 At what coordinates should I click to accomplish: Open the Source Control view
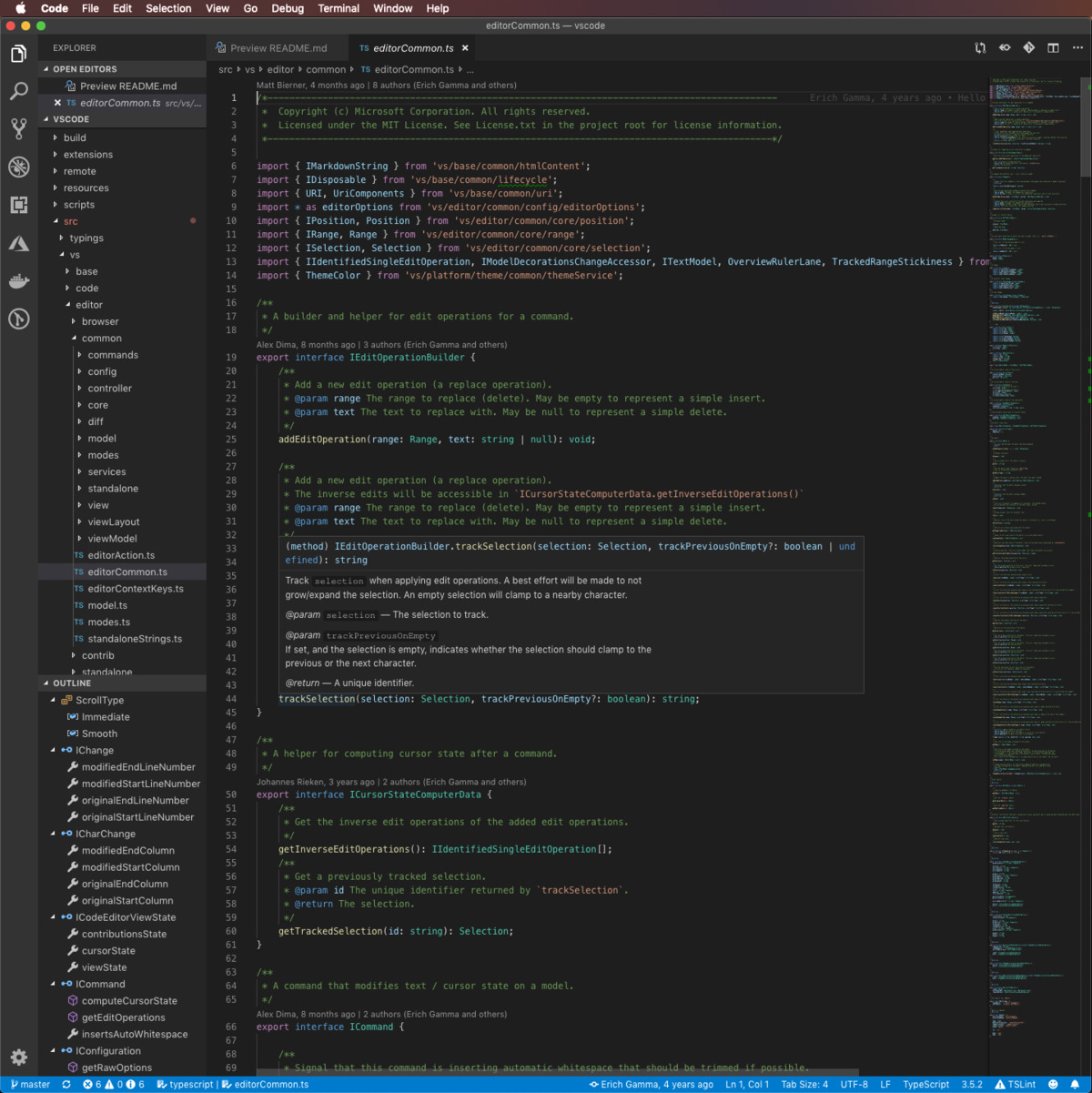(18, 128)
